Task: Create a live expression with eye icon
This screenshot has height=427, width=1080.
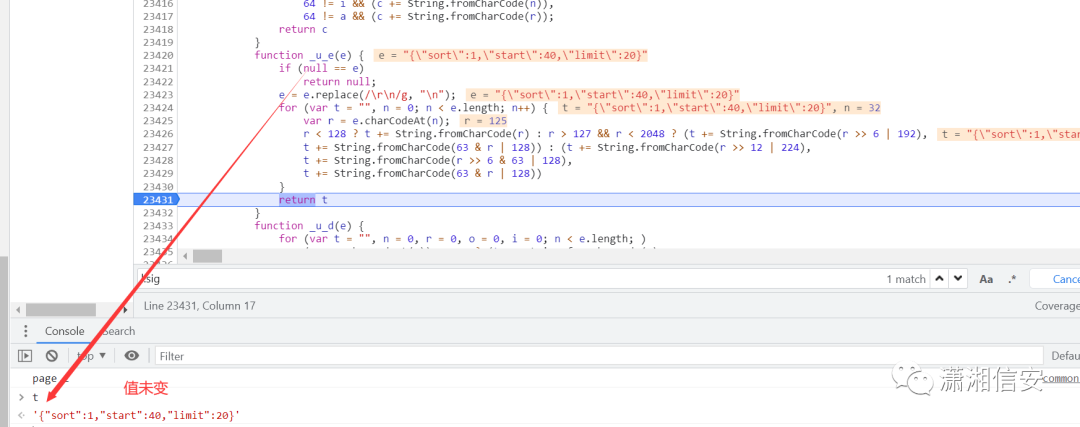Action: click(x=132, y=356)
